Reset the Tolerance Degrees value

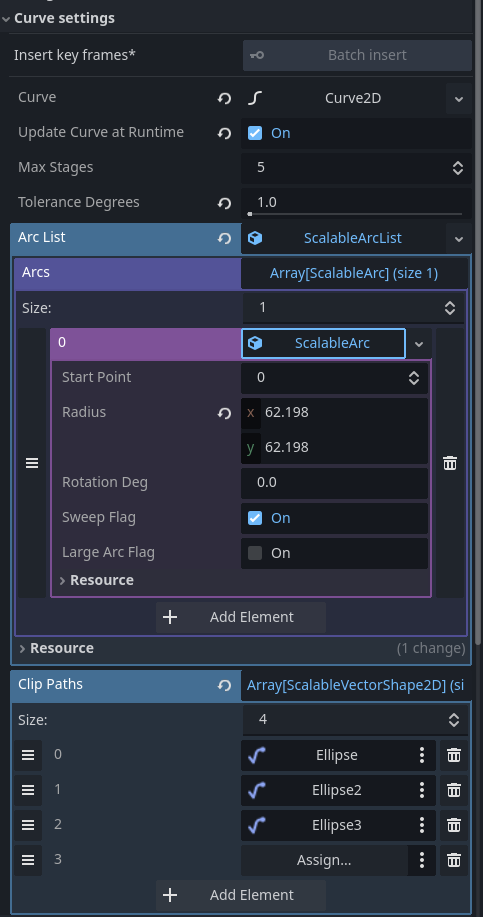[225, 204]
